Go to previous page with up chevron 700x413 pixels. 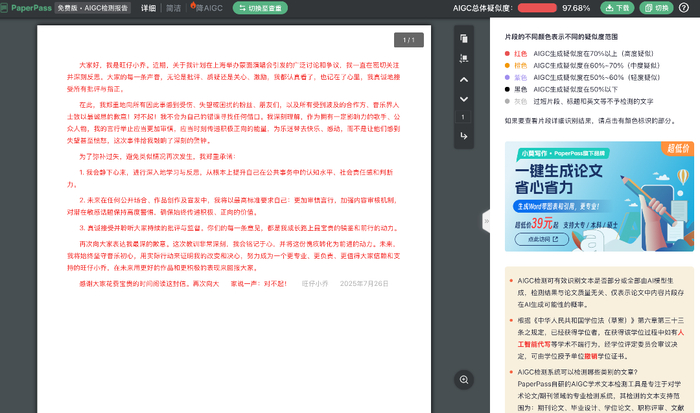[464, 79]
